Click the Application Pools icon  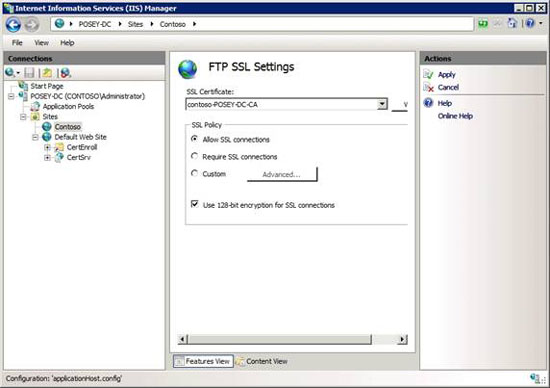click(x=35, y=106)
